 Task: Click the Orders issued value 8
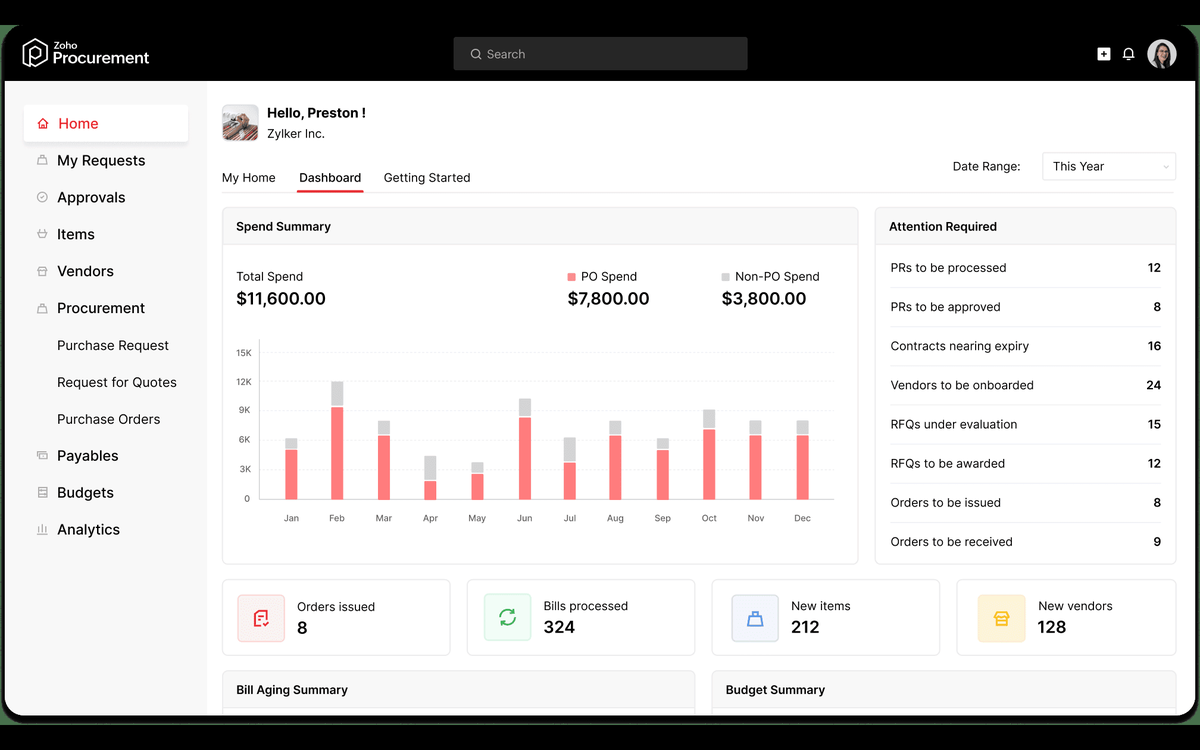(302, 628)
